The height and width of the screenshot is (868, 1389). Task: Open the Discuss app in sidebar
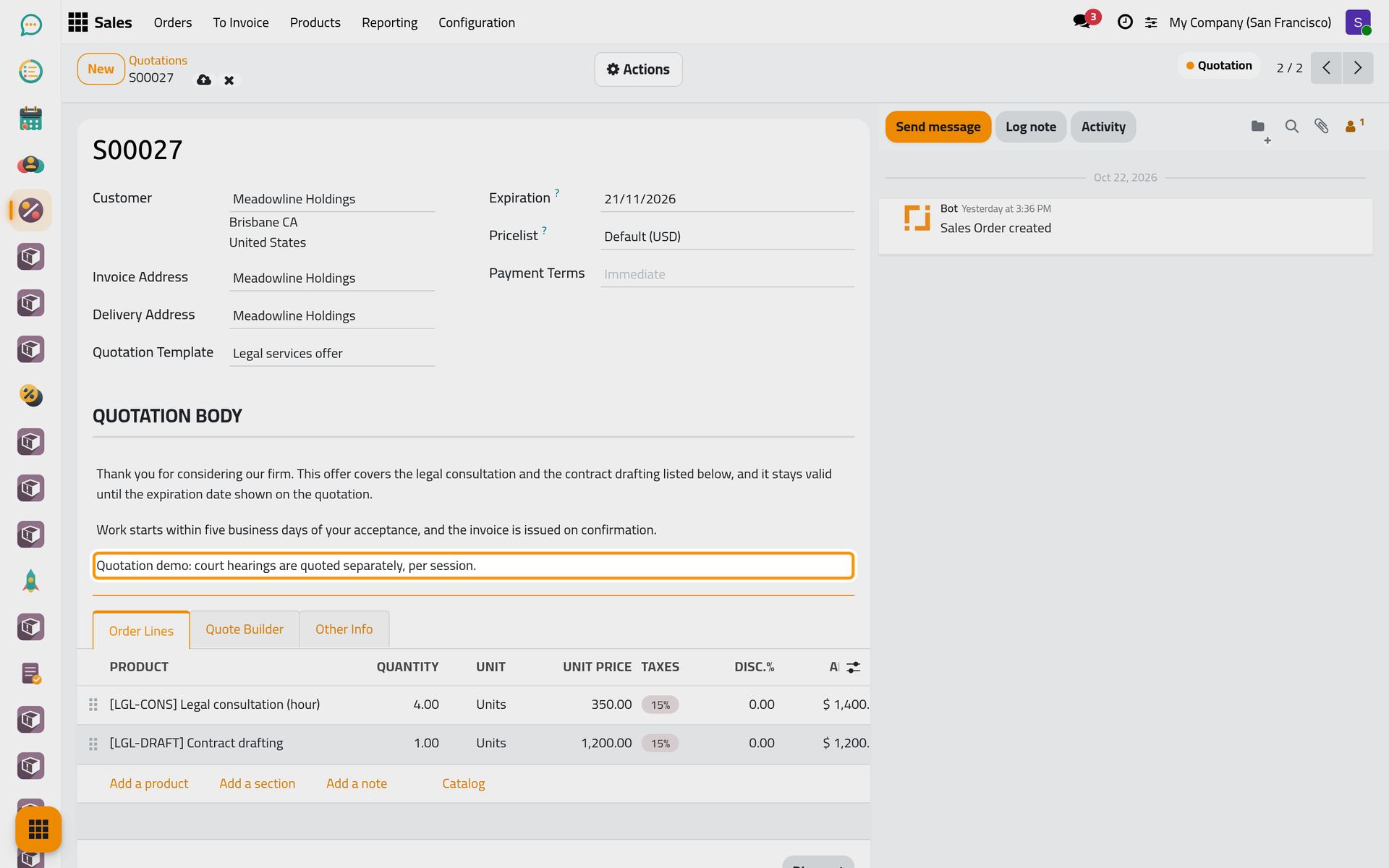30,25
